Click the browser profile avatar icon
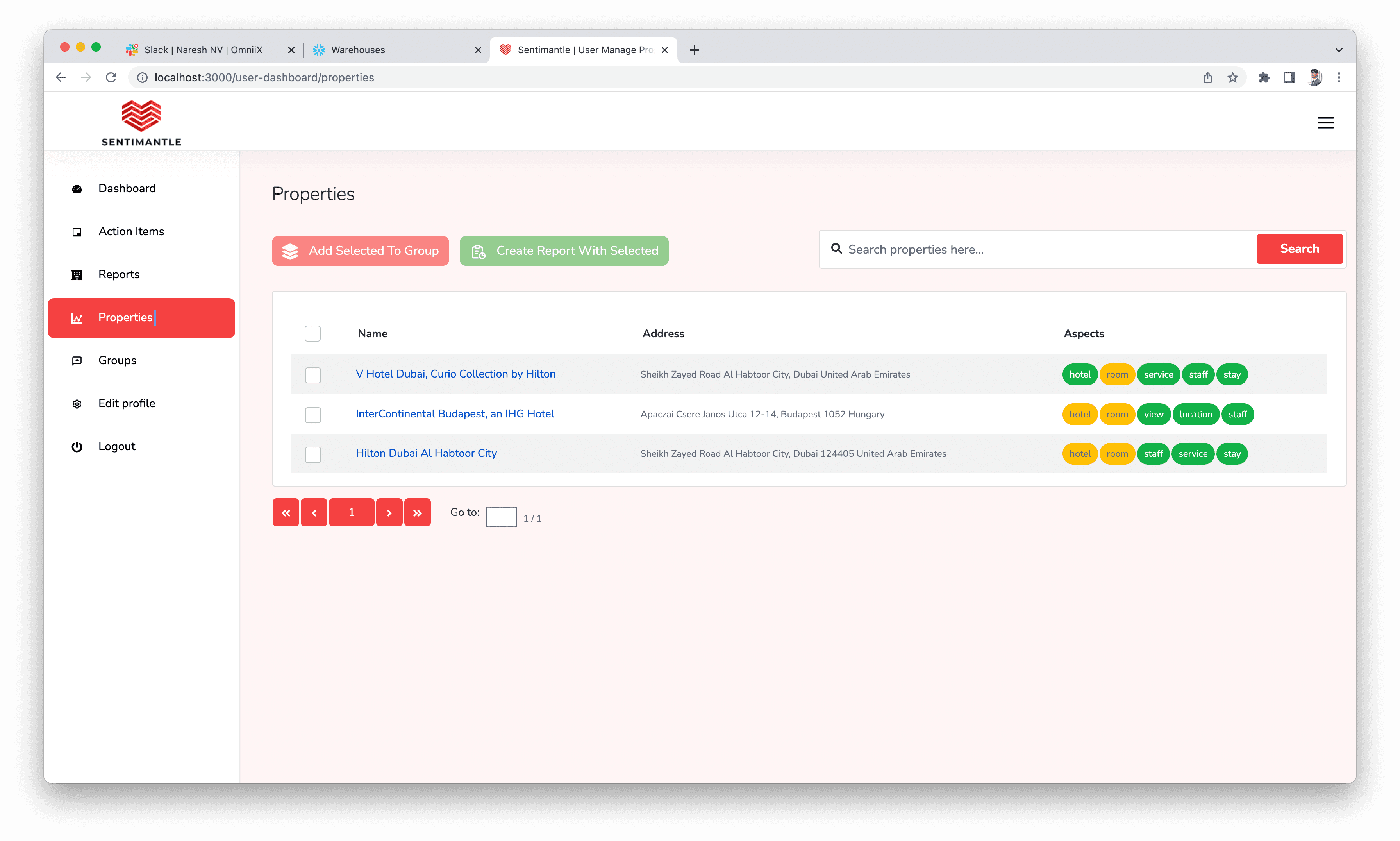The image size is (1400, 841). (1315, 77)
